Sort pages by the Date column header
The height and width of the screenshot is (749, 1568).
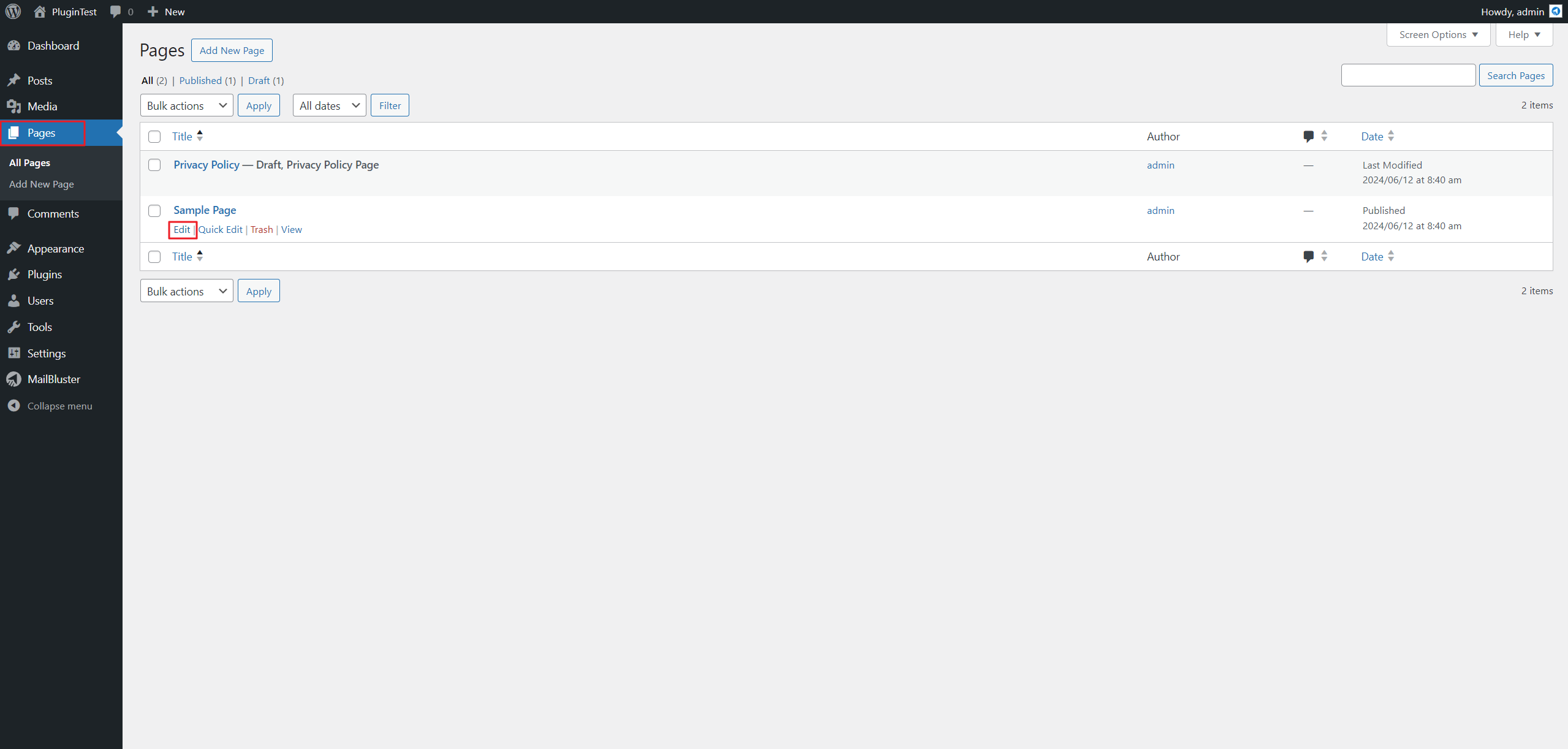pyautogui.click(x=1372, y=137)
